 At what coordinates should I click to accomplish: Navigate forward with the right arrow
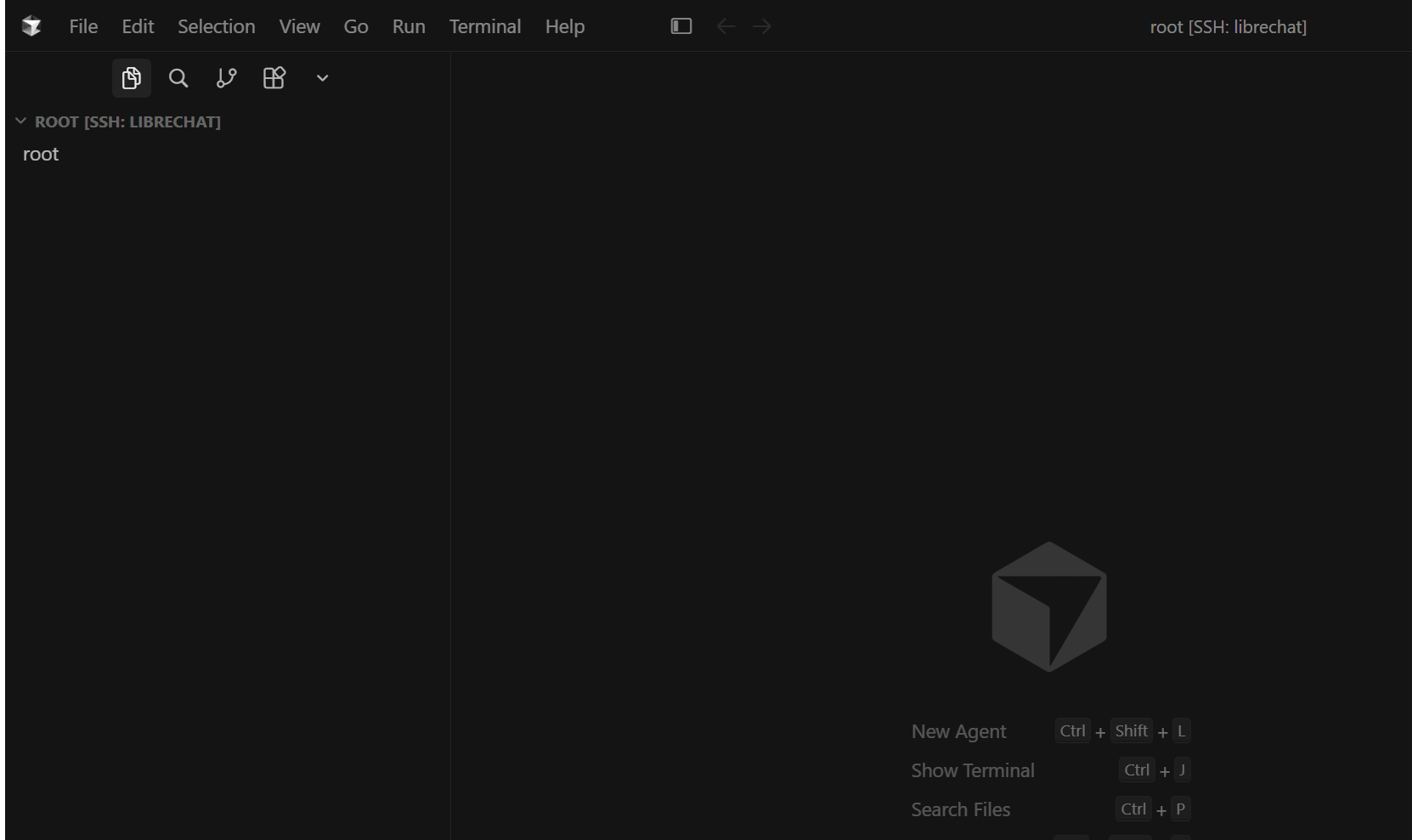point(762,26)
